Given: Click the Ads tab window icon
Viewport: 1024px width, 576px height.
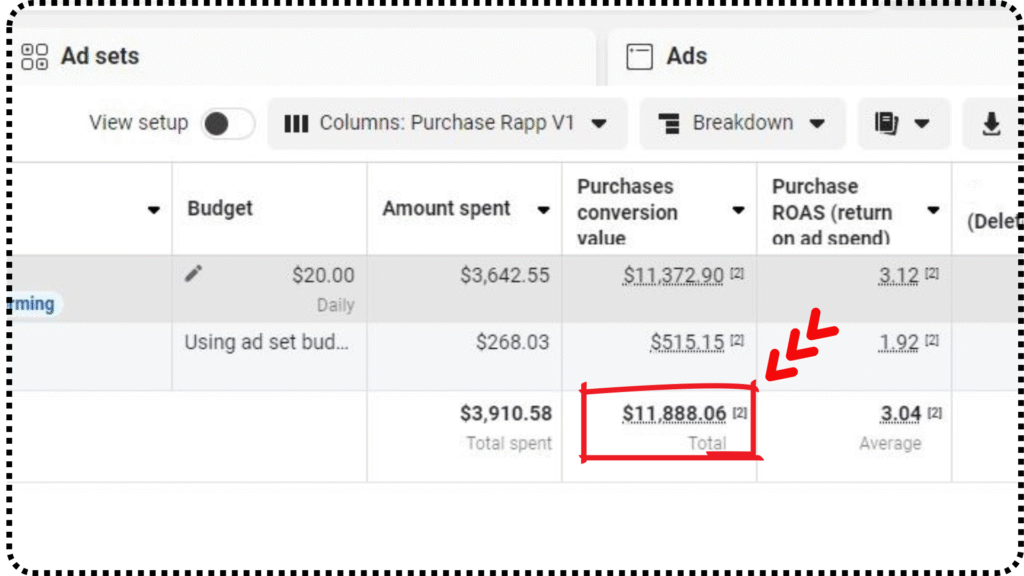Looking at the screenshot, I should tap(639, 57).
